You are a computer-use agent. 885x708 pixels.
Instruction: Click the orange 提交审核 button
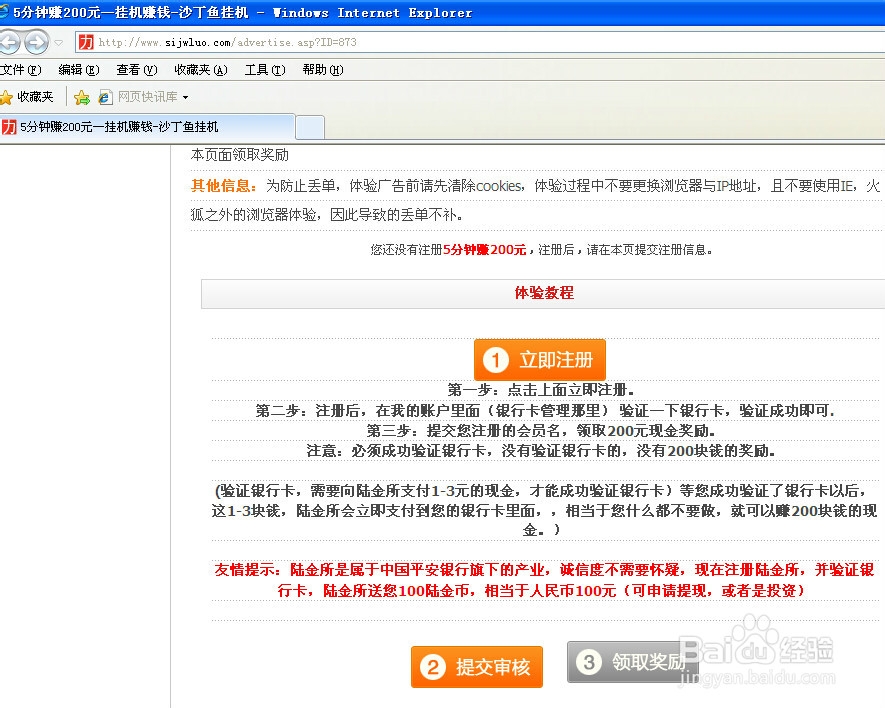click(x=477, y=667)
